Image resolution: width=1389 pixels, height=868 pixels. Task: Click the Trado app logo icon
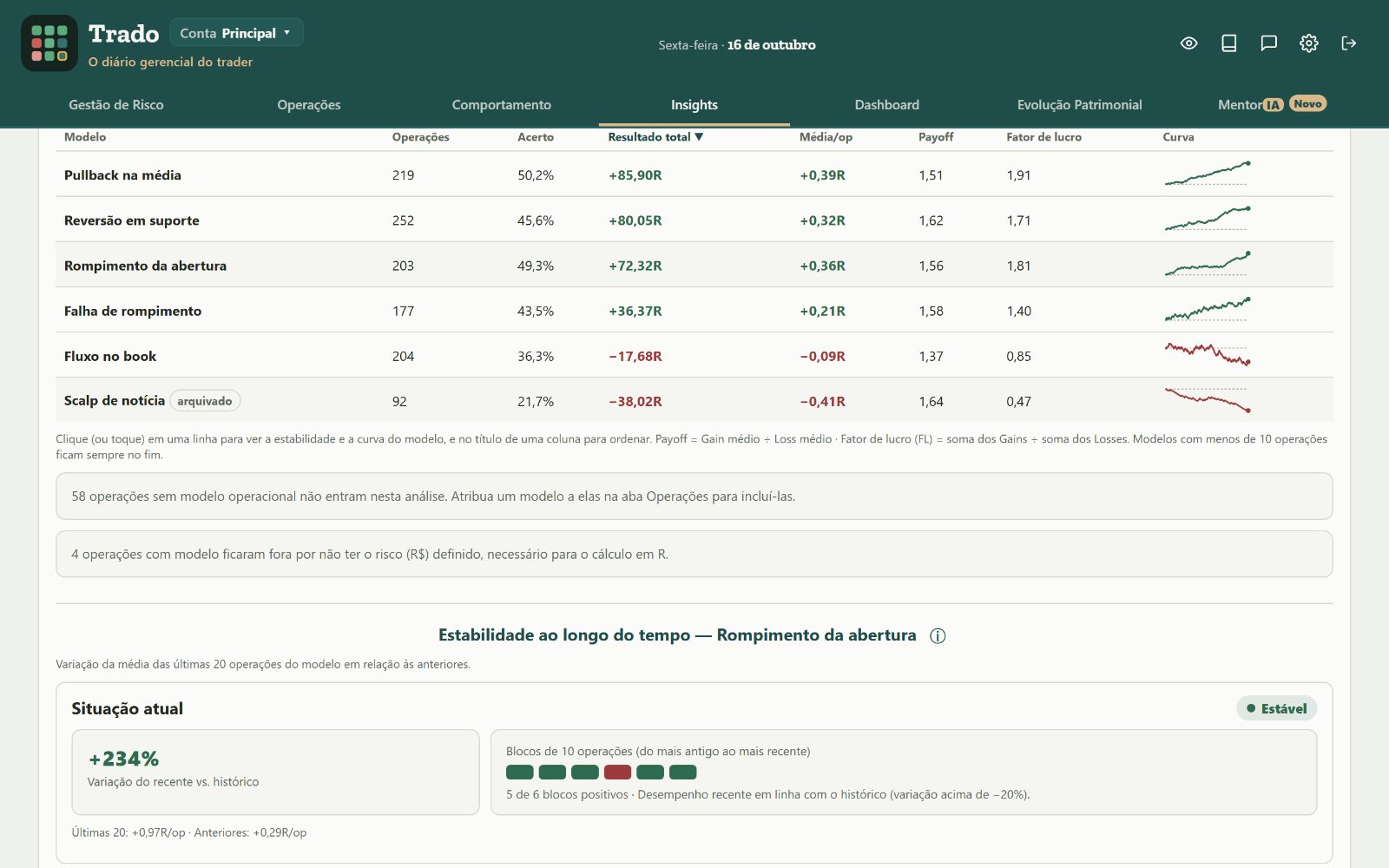pyautogui.click(x=49, y=43)
